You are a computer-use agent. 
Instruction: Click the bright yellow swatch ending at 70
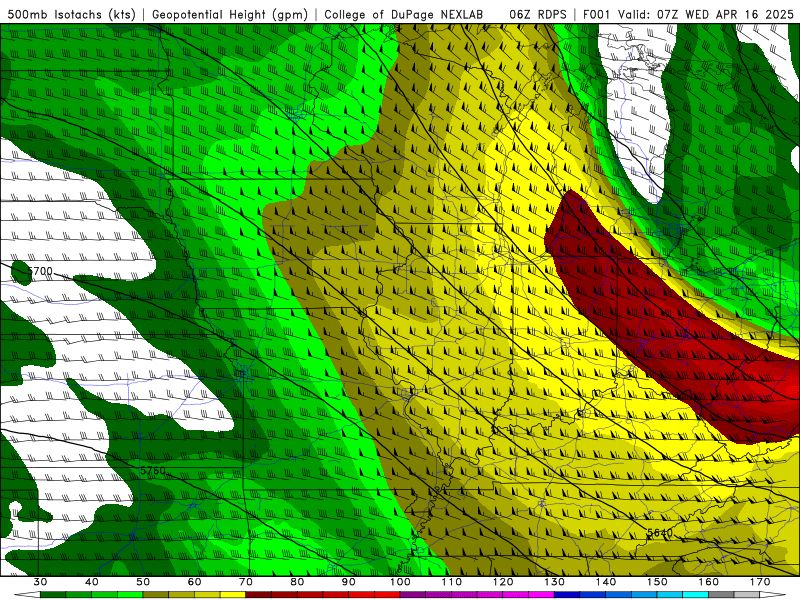tap(233, 595)
